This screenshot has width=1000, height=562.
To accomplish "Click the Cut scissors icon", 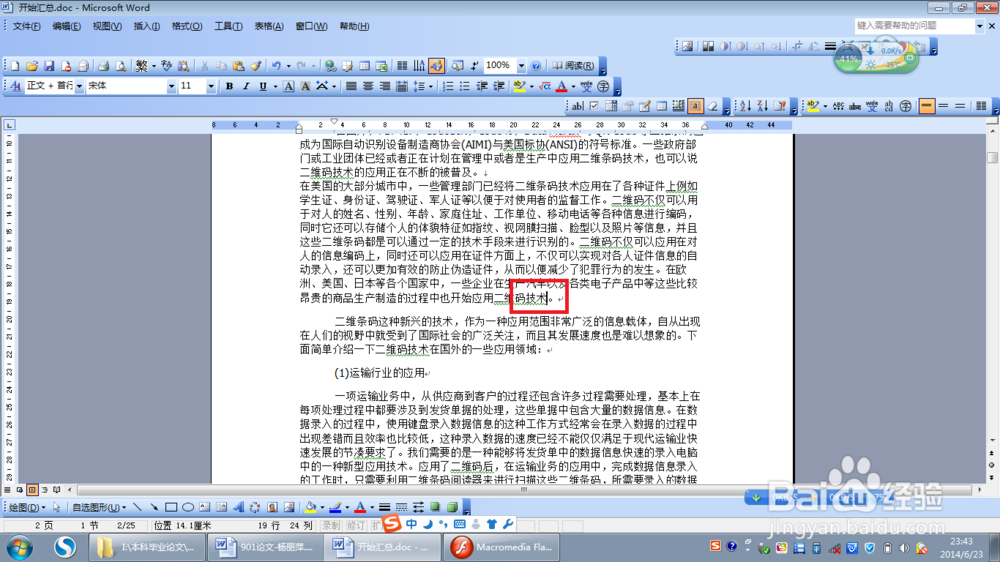I will [204, 66].
